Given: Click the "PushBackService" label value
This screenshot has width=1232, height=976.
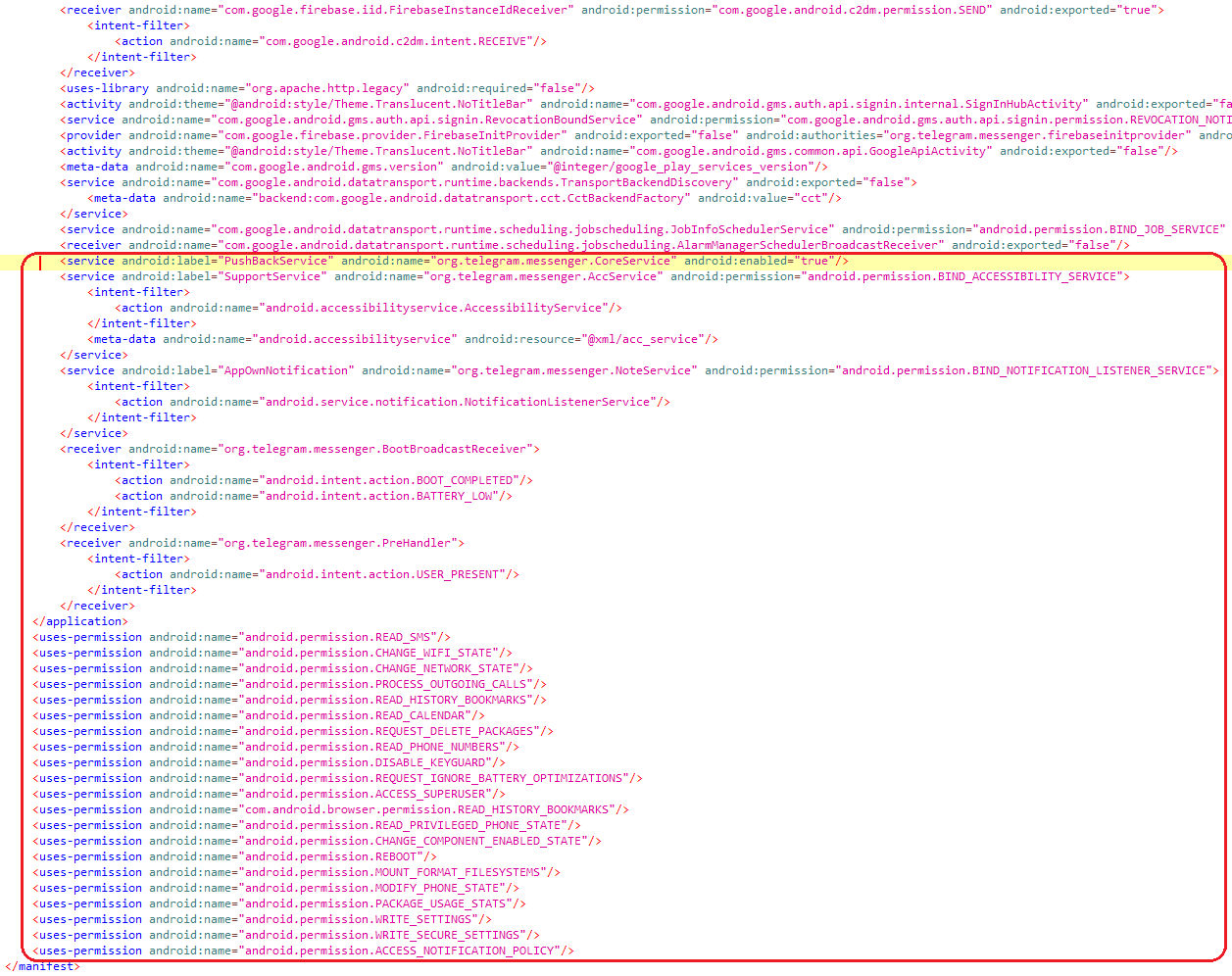Looking at the screenshot, I should 278,261.
